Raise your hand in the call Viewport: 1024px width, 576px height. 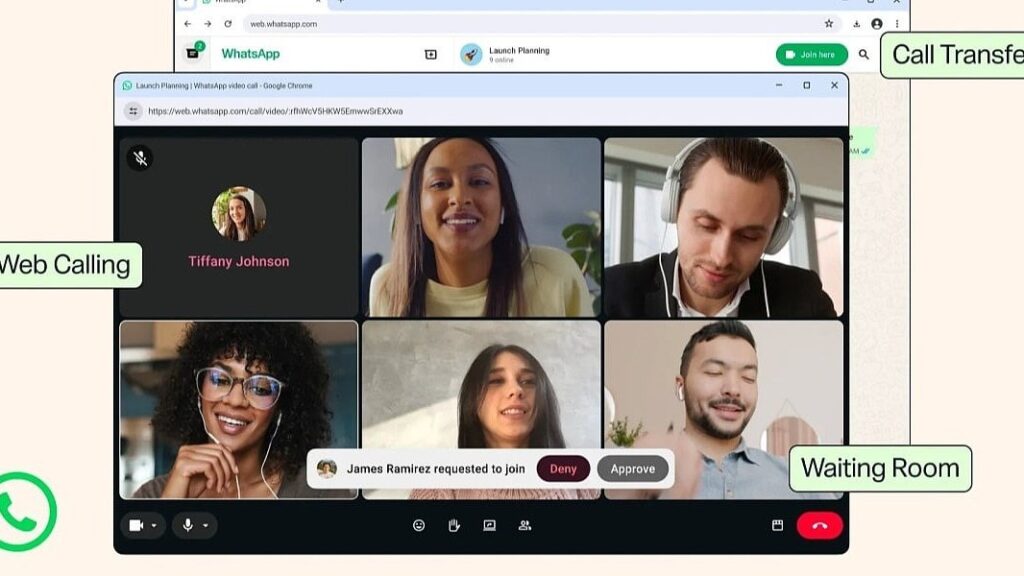[454, 526]
